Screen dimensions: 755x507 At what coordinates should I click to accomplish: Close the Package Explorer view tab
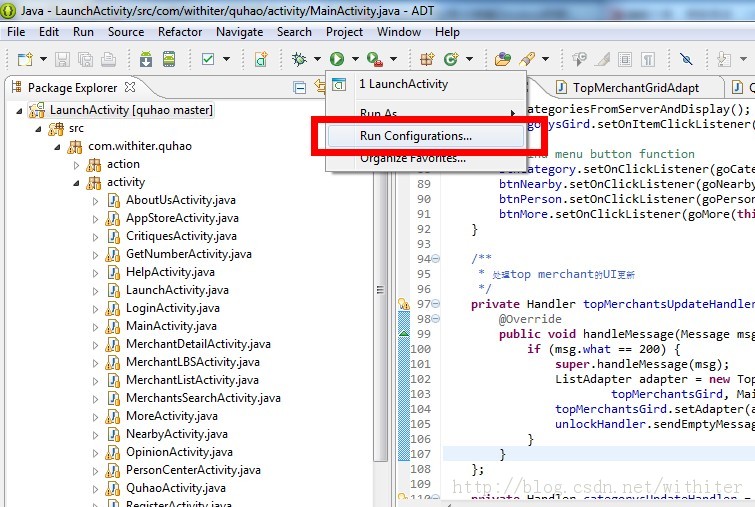tap(130, 88)
